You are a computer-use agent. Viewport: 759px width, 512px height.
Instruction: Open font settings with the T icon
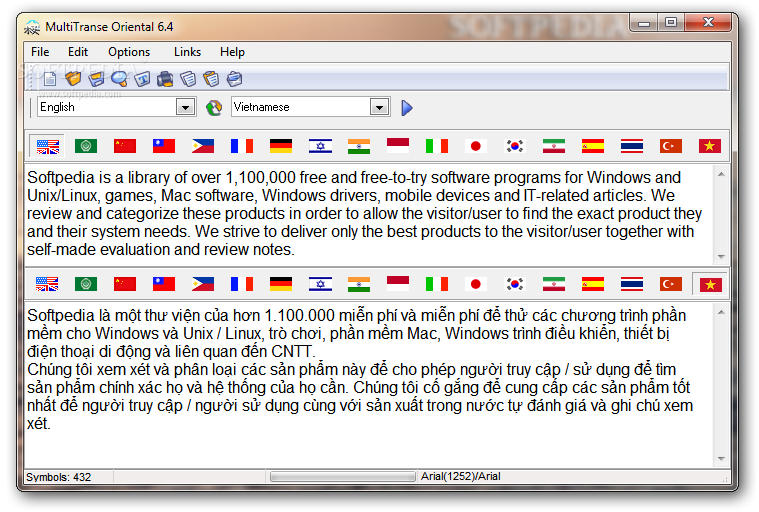[x=142, y=78]
